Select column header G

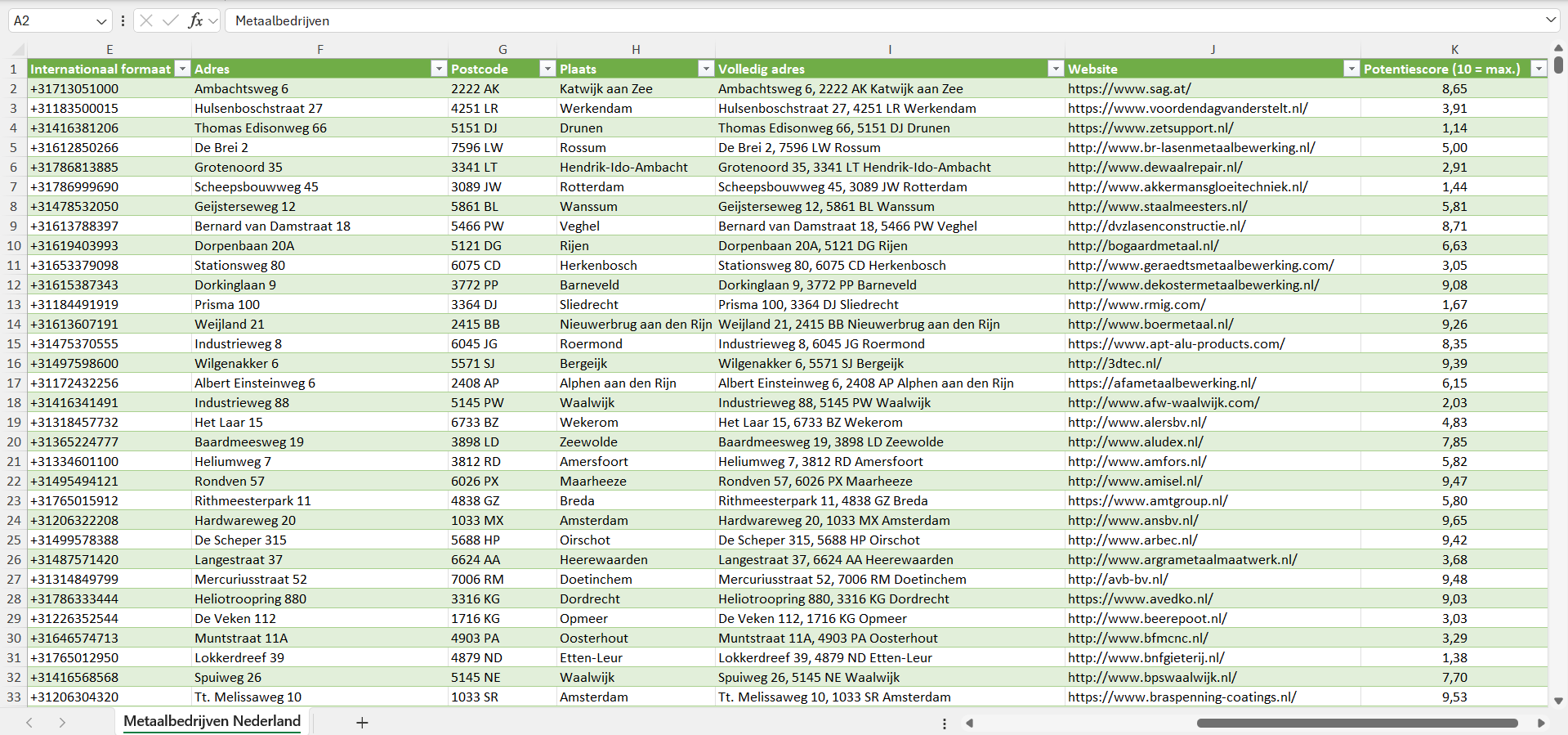pos(503,49)
